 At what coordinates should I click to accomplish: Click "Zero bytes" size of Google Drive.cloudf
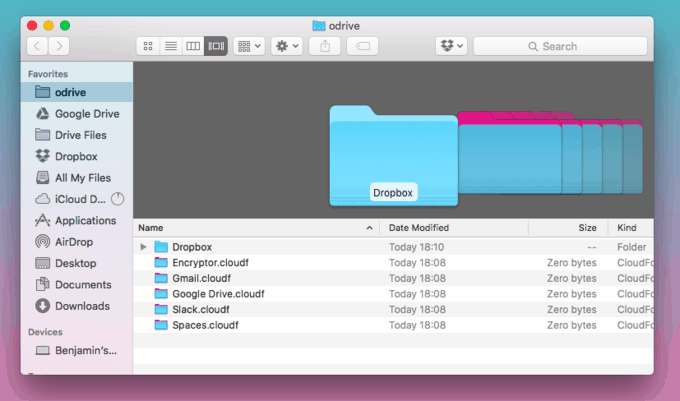(x=572, y=293)
